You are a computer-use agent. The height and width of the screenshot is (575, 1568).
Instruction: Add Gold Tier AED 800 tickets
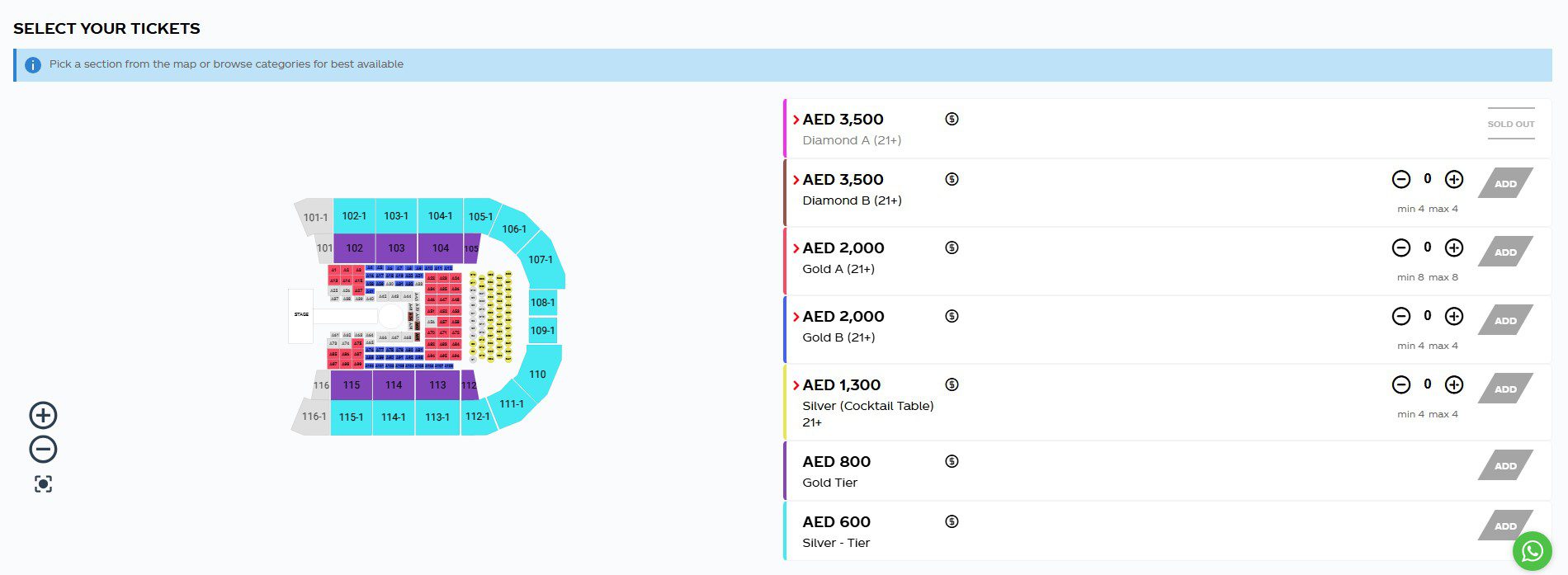click(x=1505, y=465)
